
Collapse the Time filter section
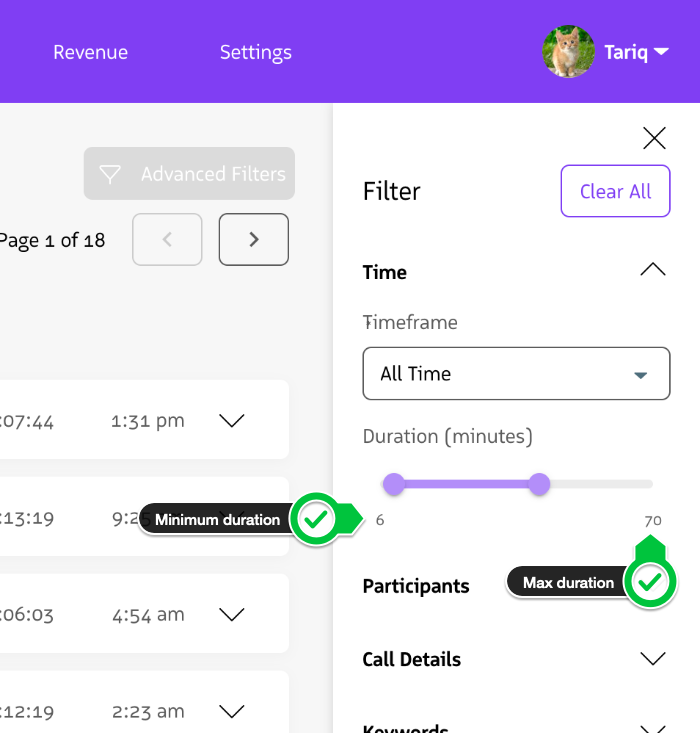tap(652, 270)
